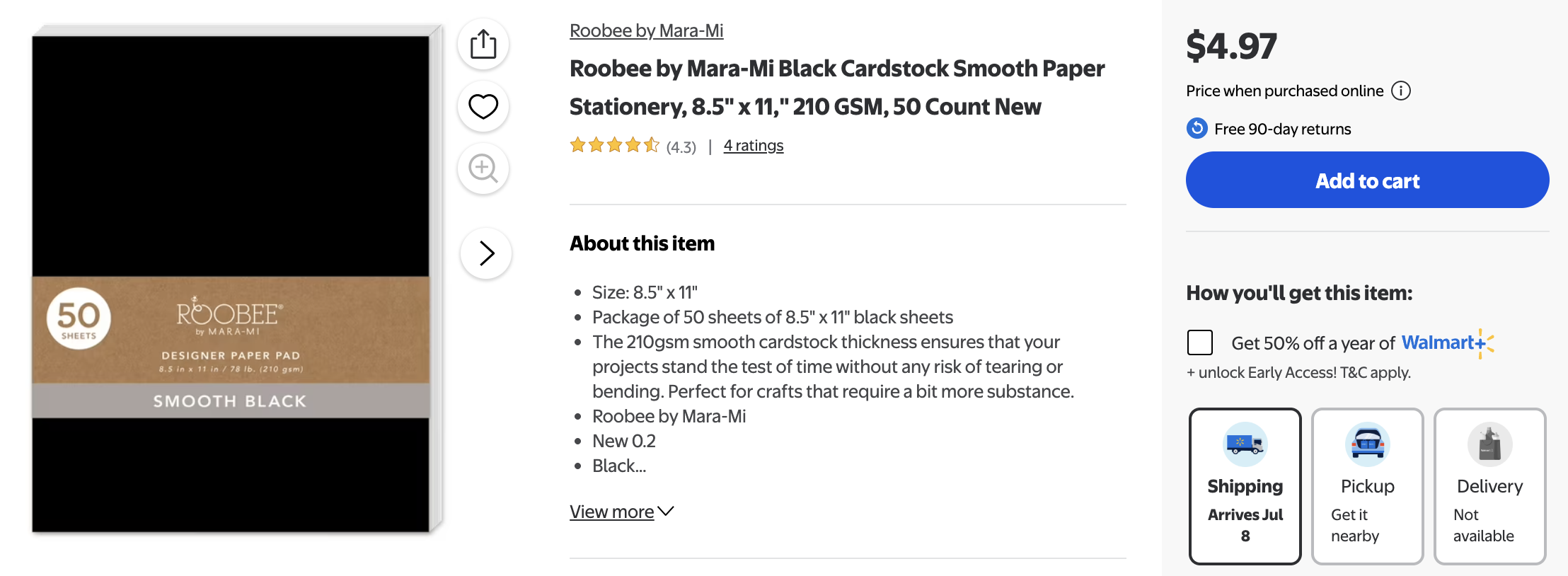Click the pickup car icon

point(1367,444)
